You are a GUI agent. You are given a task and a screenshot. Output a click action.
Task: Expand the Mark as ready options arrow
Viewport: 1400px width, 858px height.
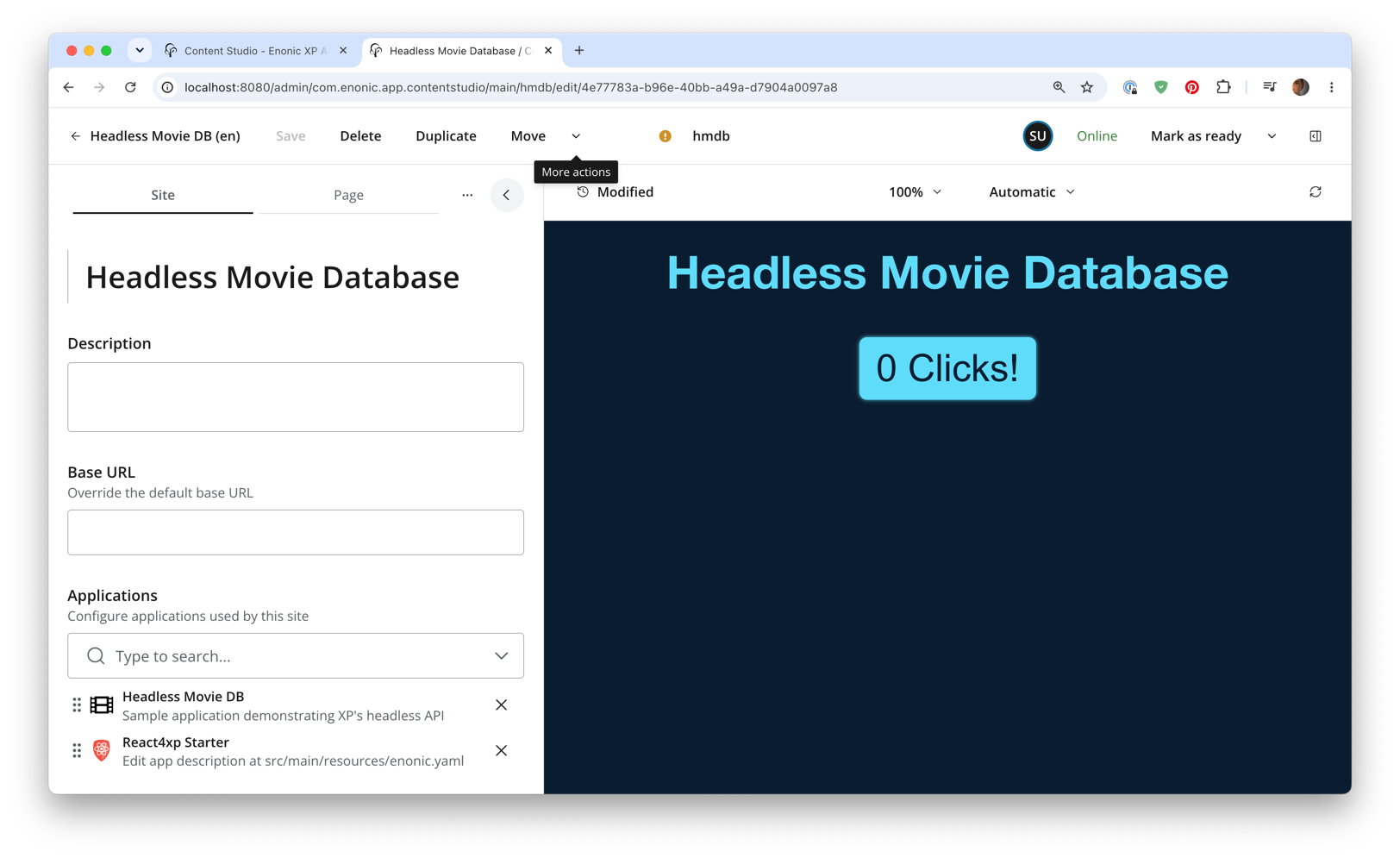[x=1272, y=136]
